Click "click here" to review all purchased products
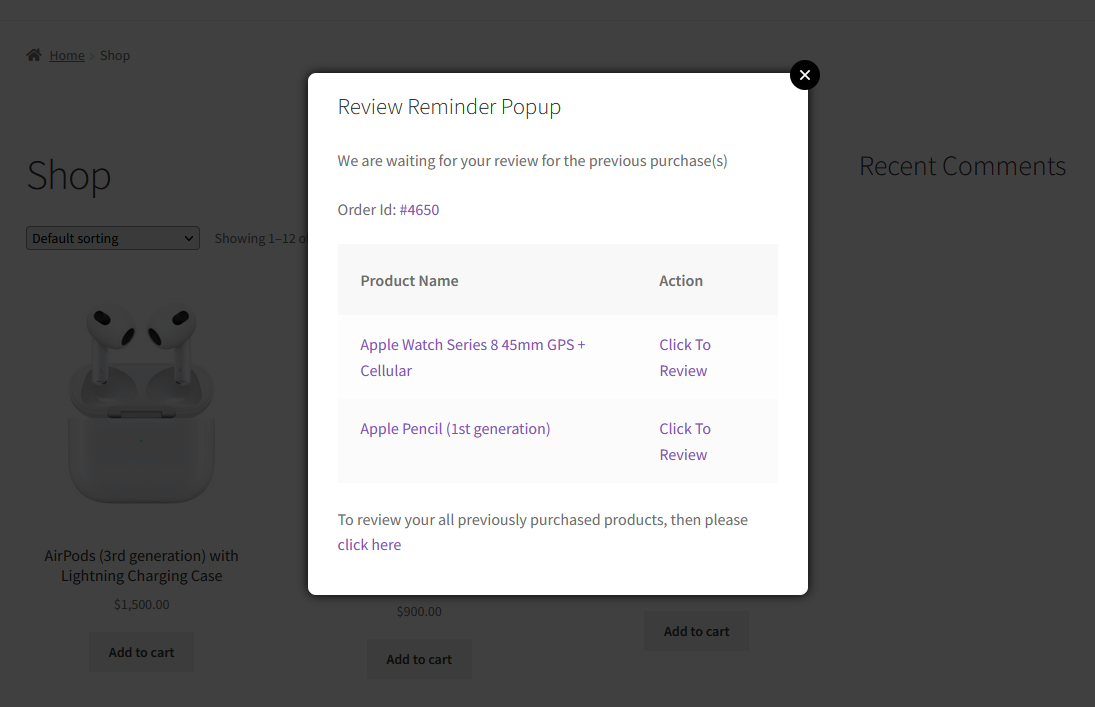The height and width of the screenshot is (707, 1095). (369, 544)
